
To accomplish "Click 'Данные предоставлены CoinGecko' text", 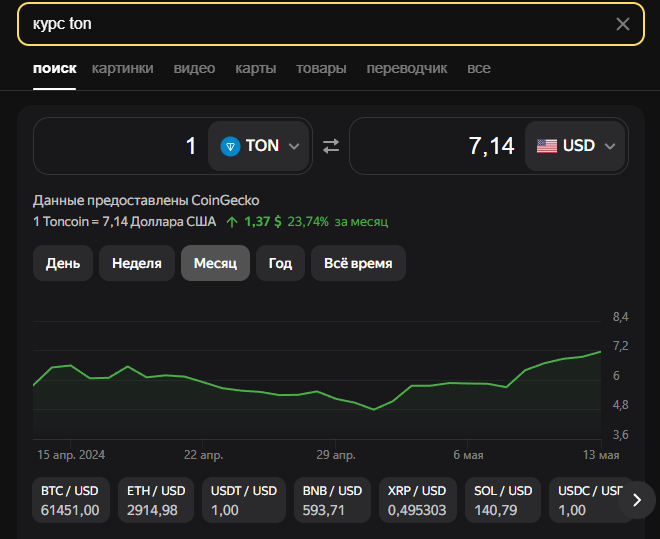I will (x=146, y=200).
